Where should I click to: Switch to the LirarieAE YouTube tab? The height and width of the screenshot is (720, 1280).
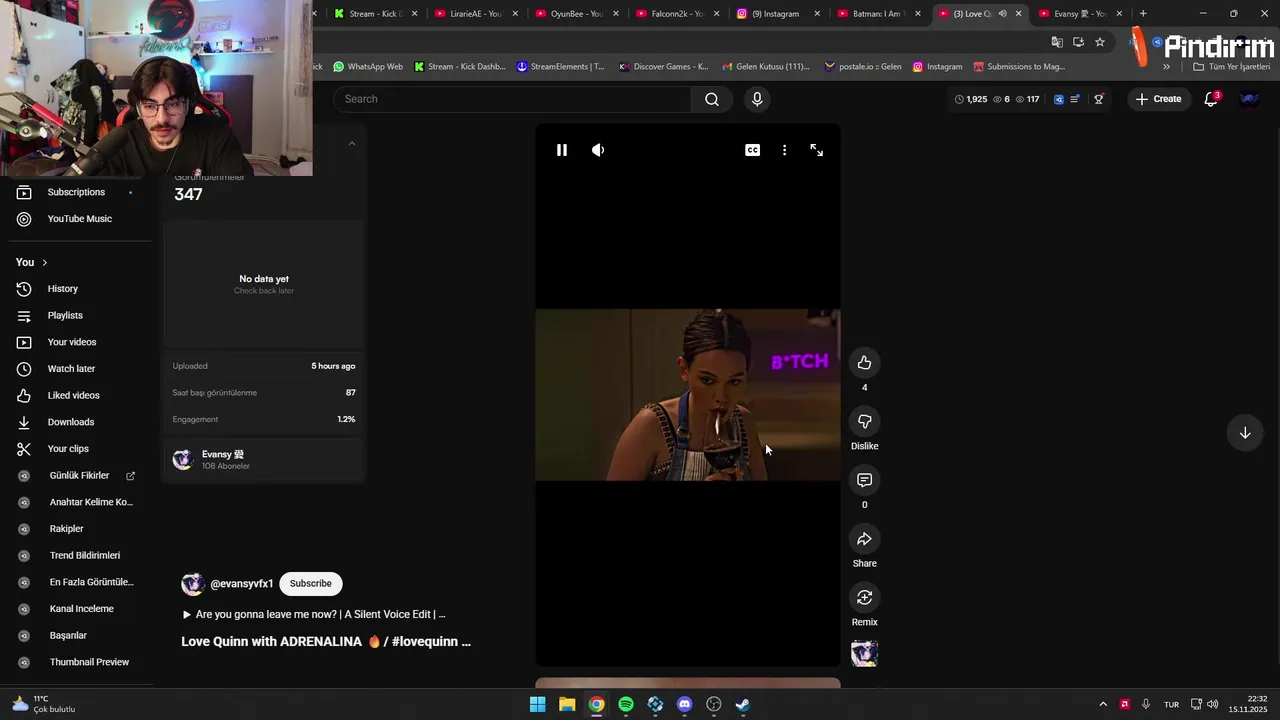476,14
